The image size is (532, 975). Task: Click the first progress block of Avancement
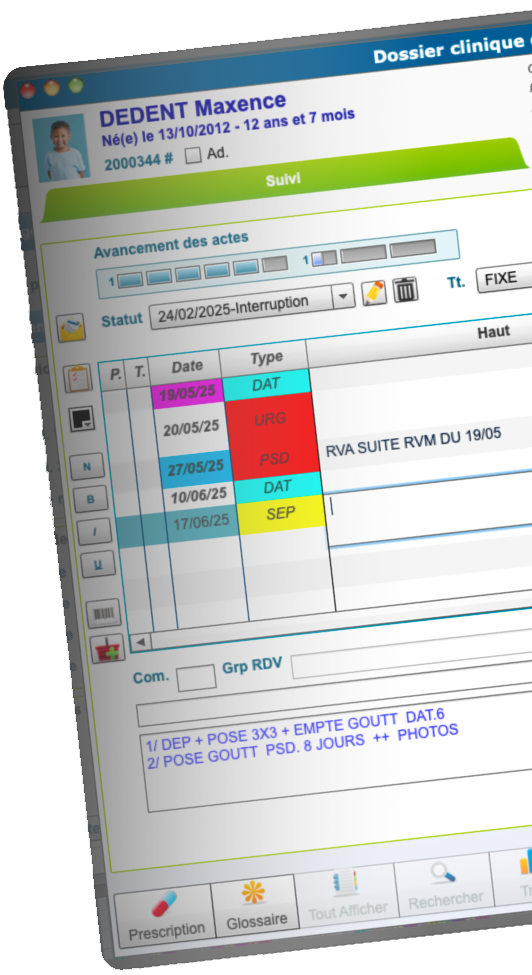point(131,279)
